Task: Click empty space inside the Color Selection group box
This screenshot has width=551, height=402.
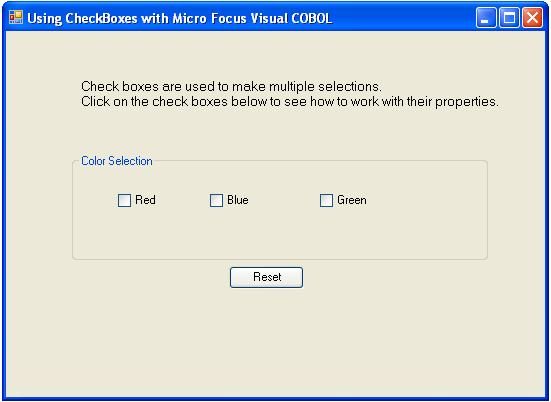Action: (279, 234)
